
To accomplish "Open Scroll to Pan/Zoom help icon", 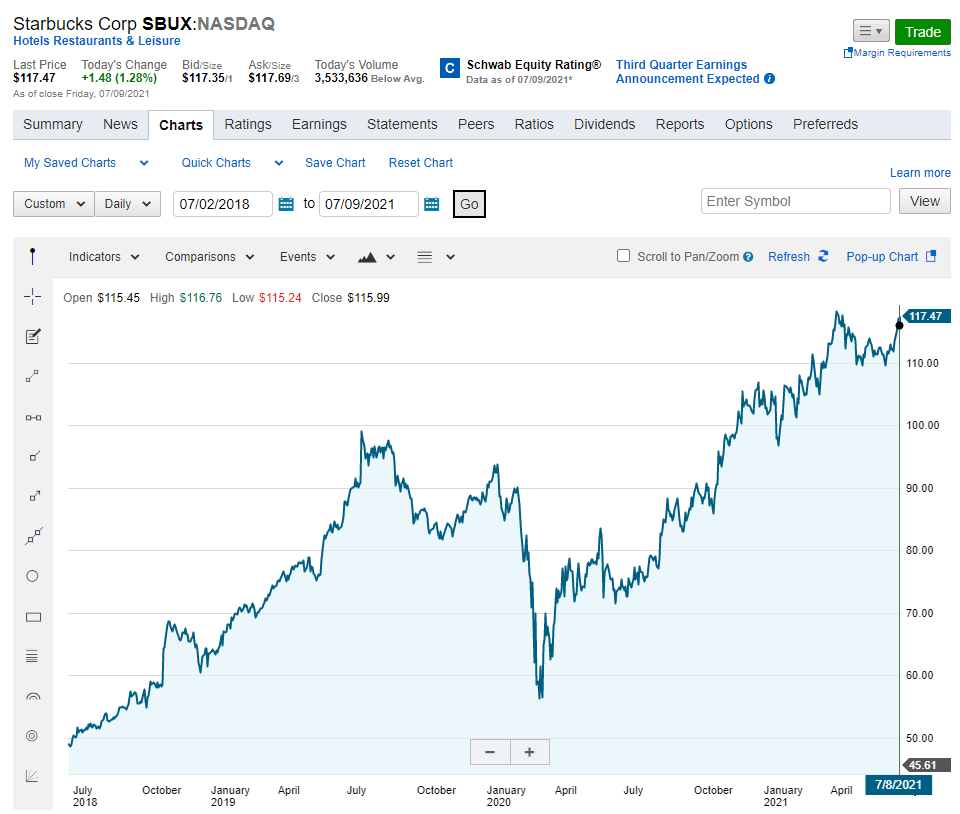I will (748, 257).
